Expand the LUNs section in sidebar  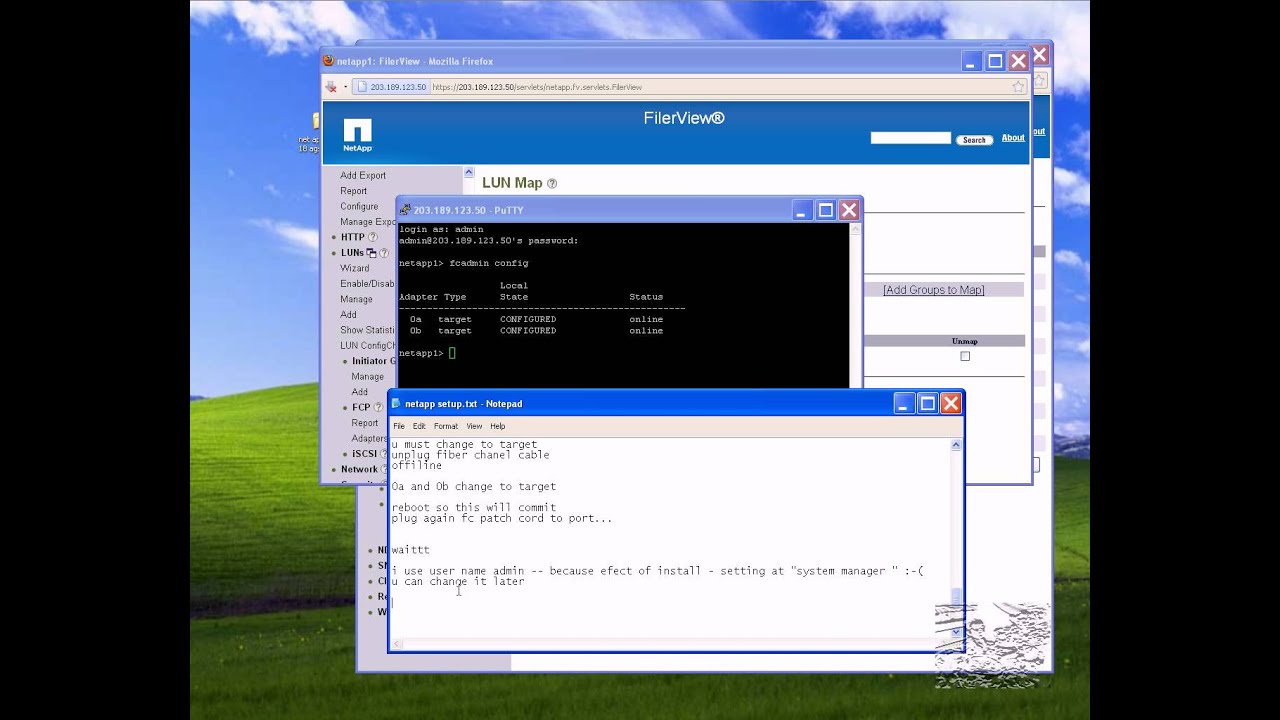(333, 253)
